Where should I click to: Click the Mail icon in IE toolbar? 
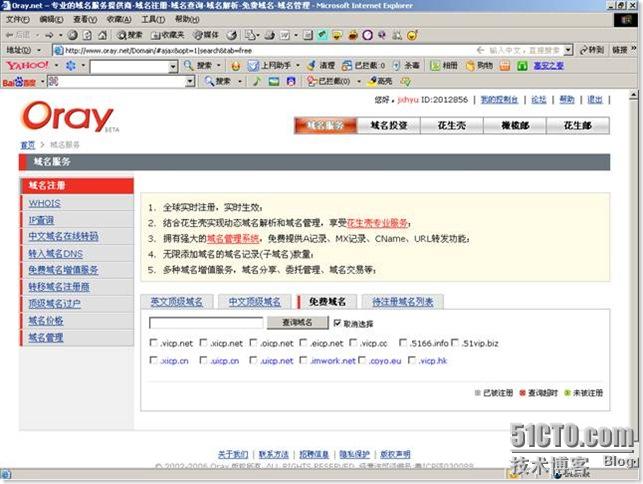[x=250, y=35]
